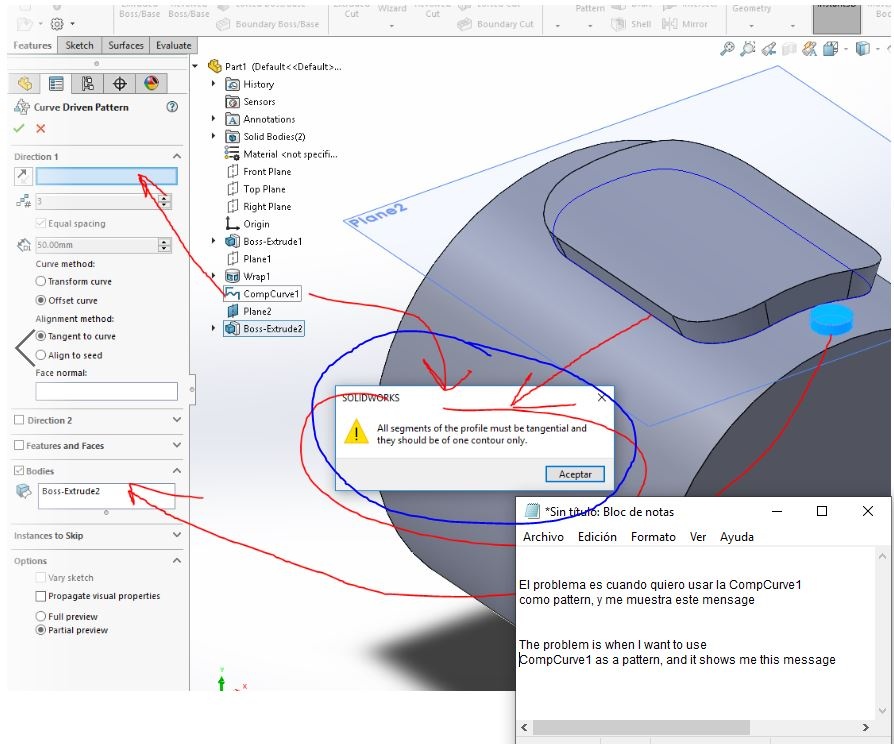The image size is (894, 744).
Task: Open the FeatureManager design tree tab icon
Action: click(25, 83)
